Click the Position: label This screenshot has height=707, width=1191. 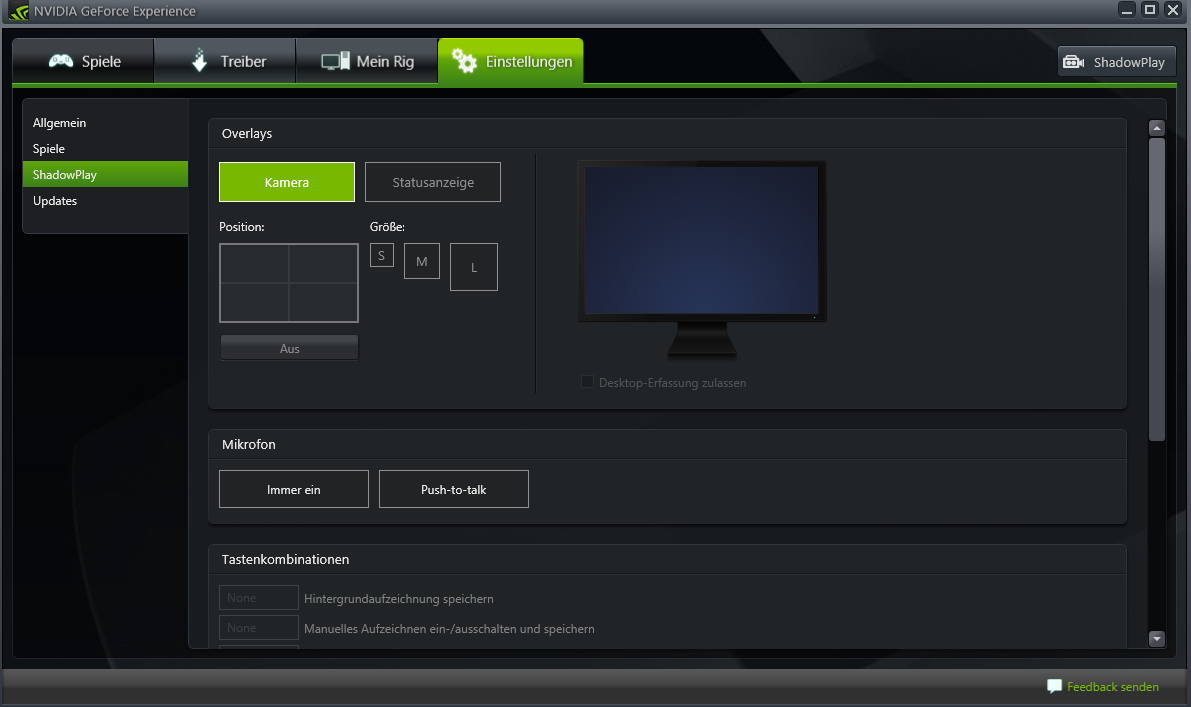[242, 227]
